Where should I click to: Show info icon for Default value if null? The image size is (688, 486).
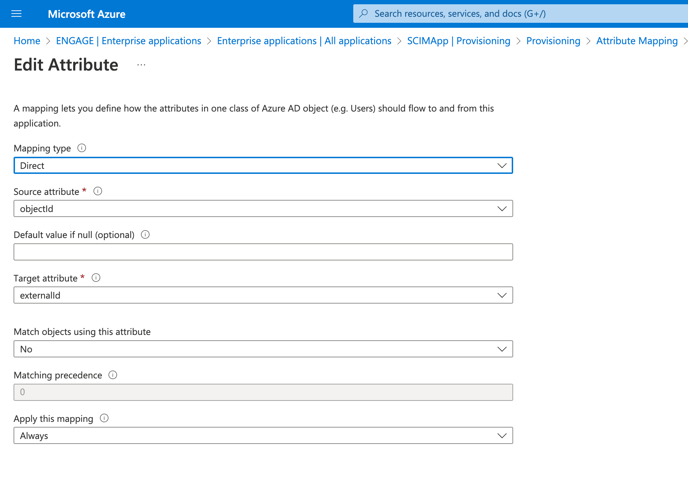coord(145,234)
